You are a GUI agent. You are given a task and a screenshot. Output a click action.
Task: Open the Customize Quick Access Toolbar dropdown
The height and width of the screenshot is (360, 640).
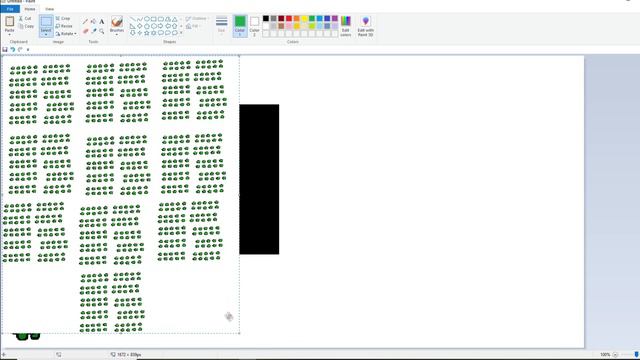click(28, 50)
